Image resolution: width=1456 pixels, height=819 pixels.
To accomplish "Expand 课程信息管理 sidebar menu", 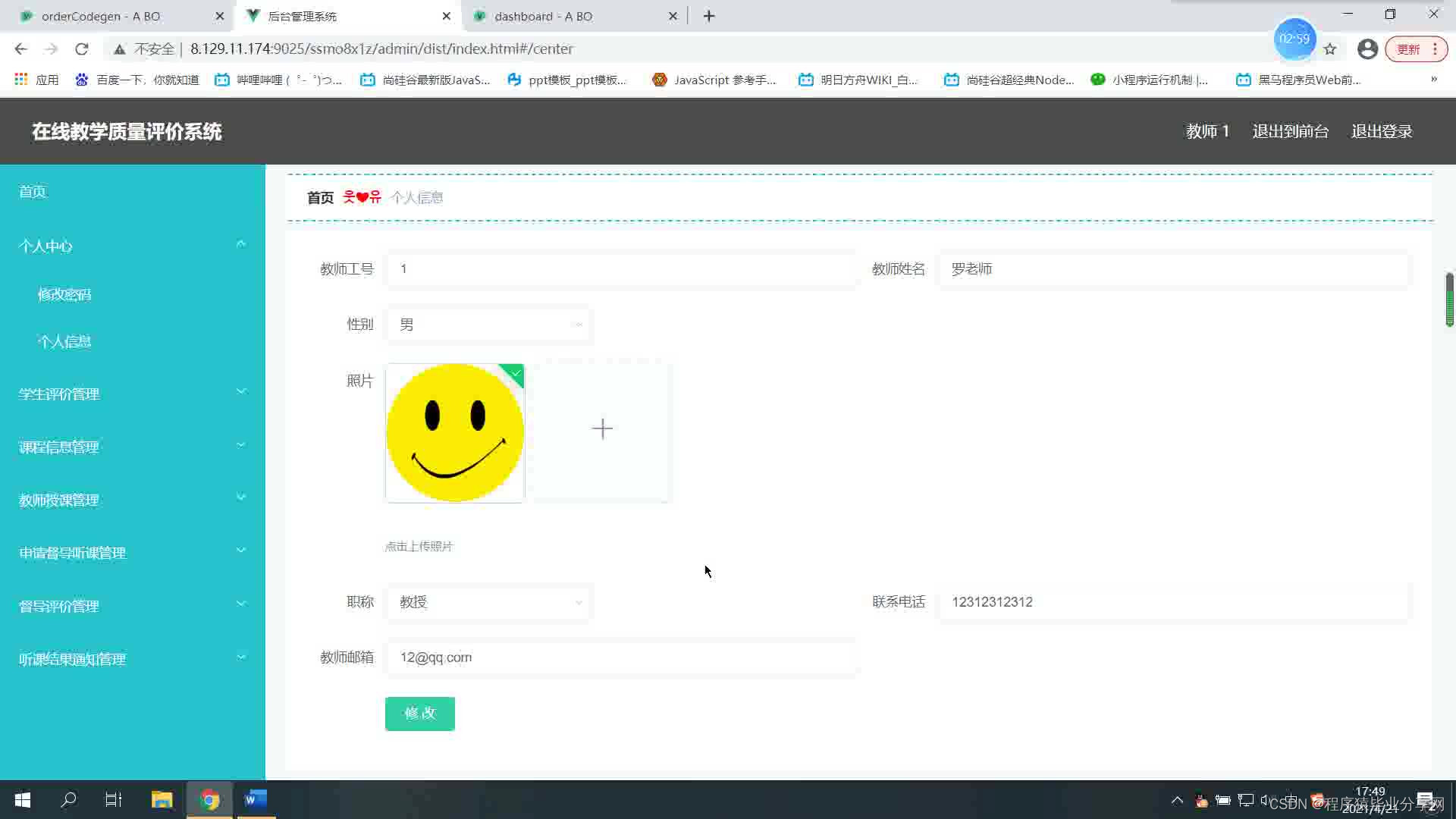I will (x=133, y=447).
